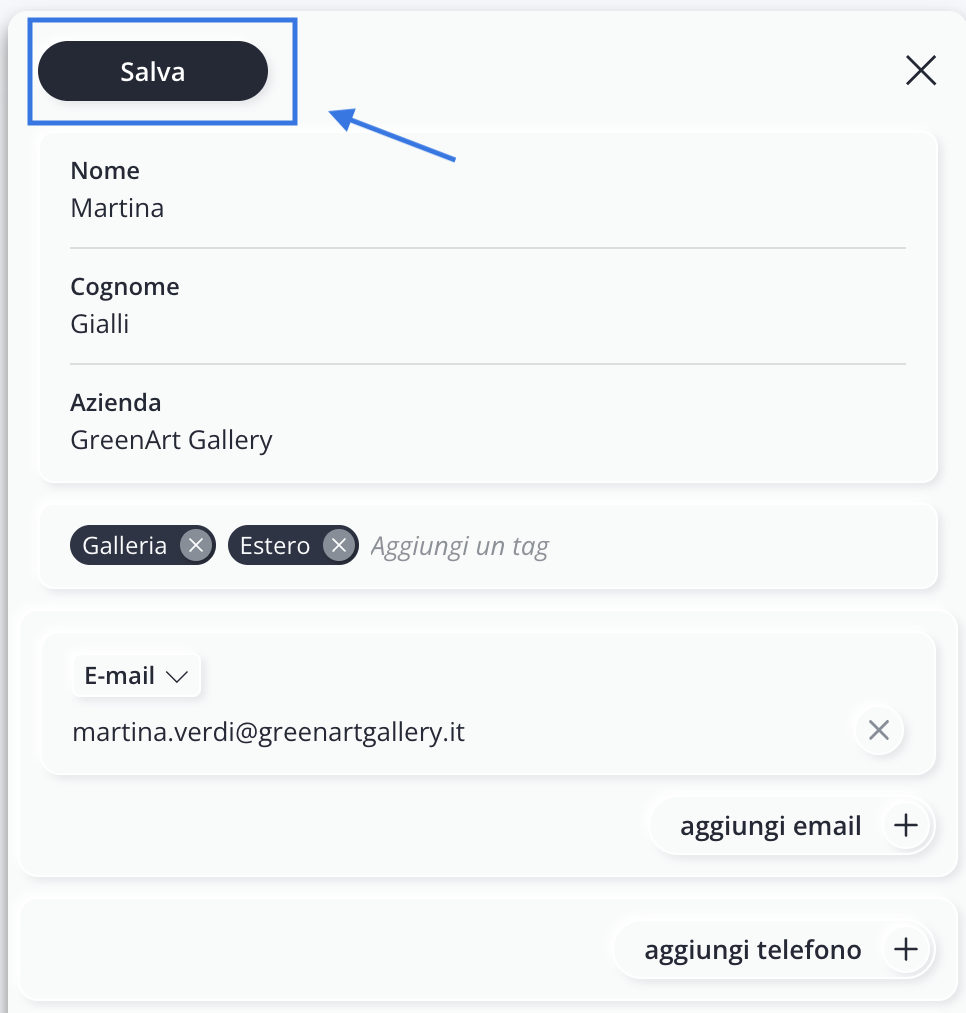Click the aggiungi telefono text
Viewport: 966px width, 1013px height.
[753, 950]
